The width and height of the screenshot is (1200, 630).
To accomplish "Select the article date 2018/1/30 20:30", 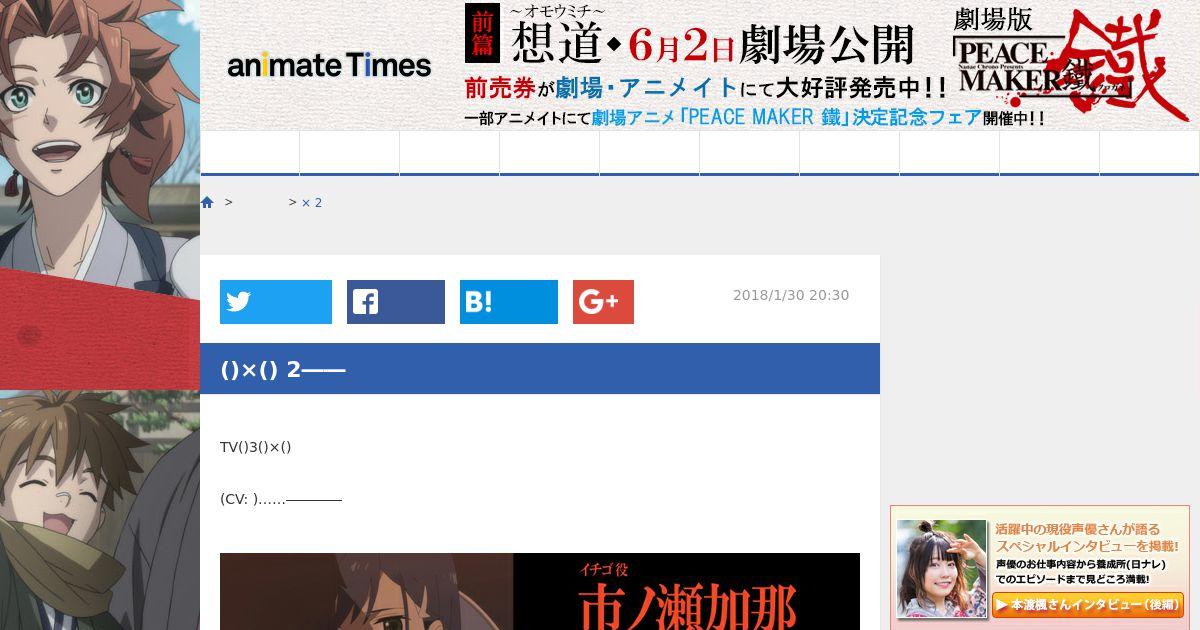I will pos(791,295).
